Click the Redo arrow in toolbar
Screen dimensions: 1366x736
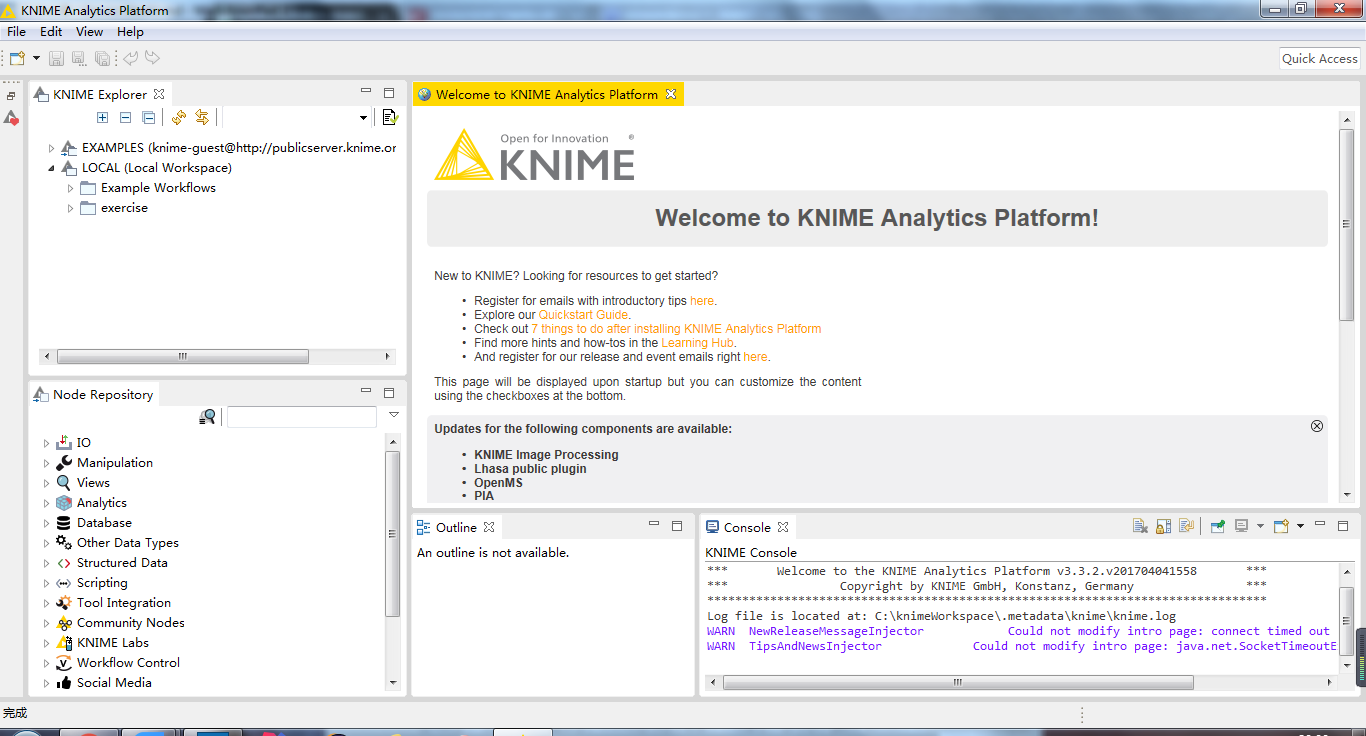[152, 58]
